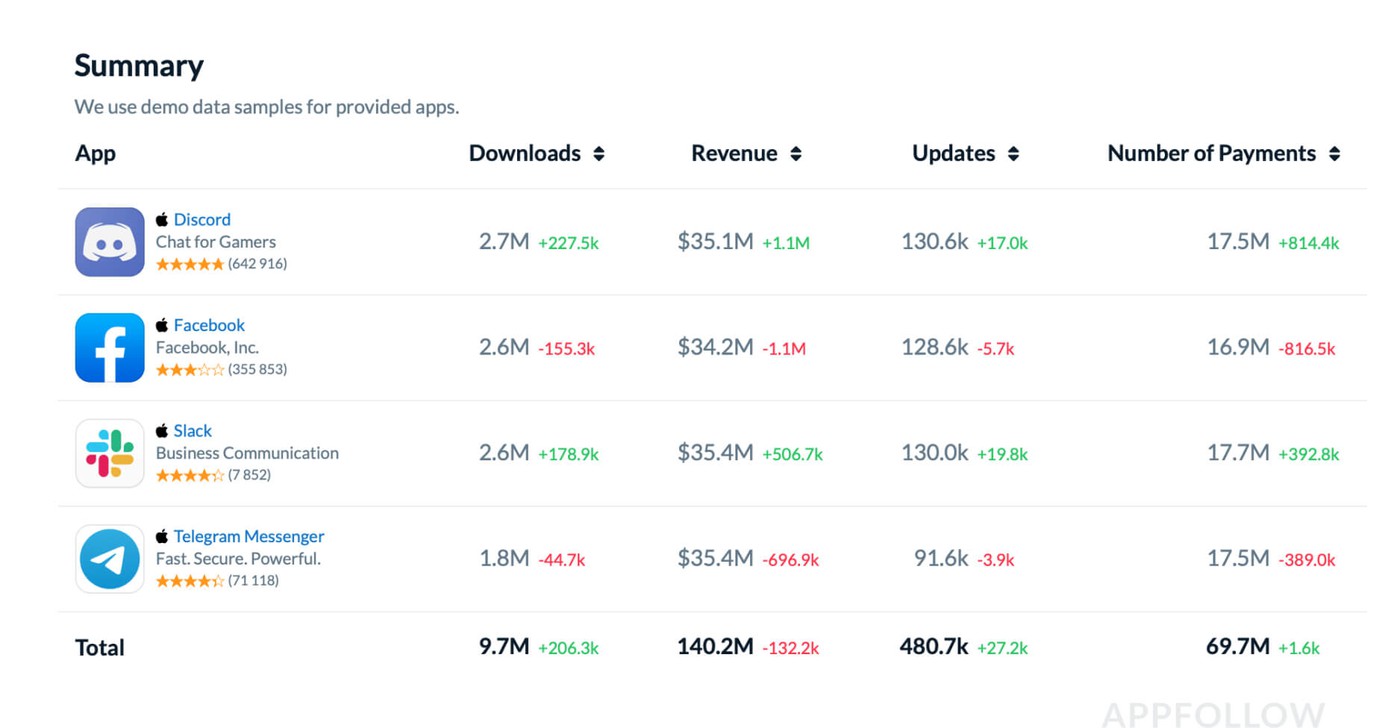Click Discord's star rating
The image size is (1400, 728).
[190, 264]
